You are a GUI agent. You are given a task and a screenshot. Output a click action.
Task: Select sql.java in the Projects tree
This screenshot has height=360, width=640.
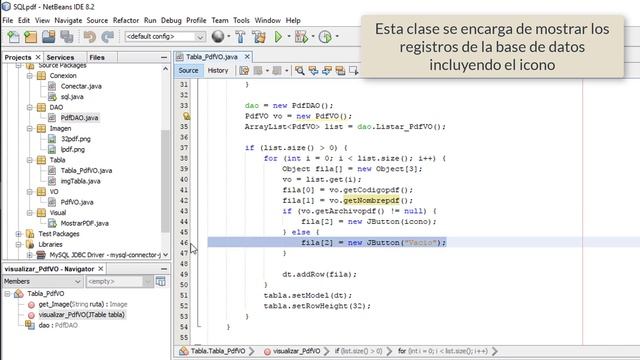[72, 97]
